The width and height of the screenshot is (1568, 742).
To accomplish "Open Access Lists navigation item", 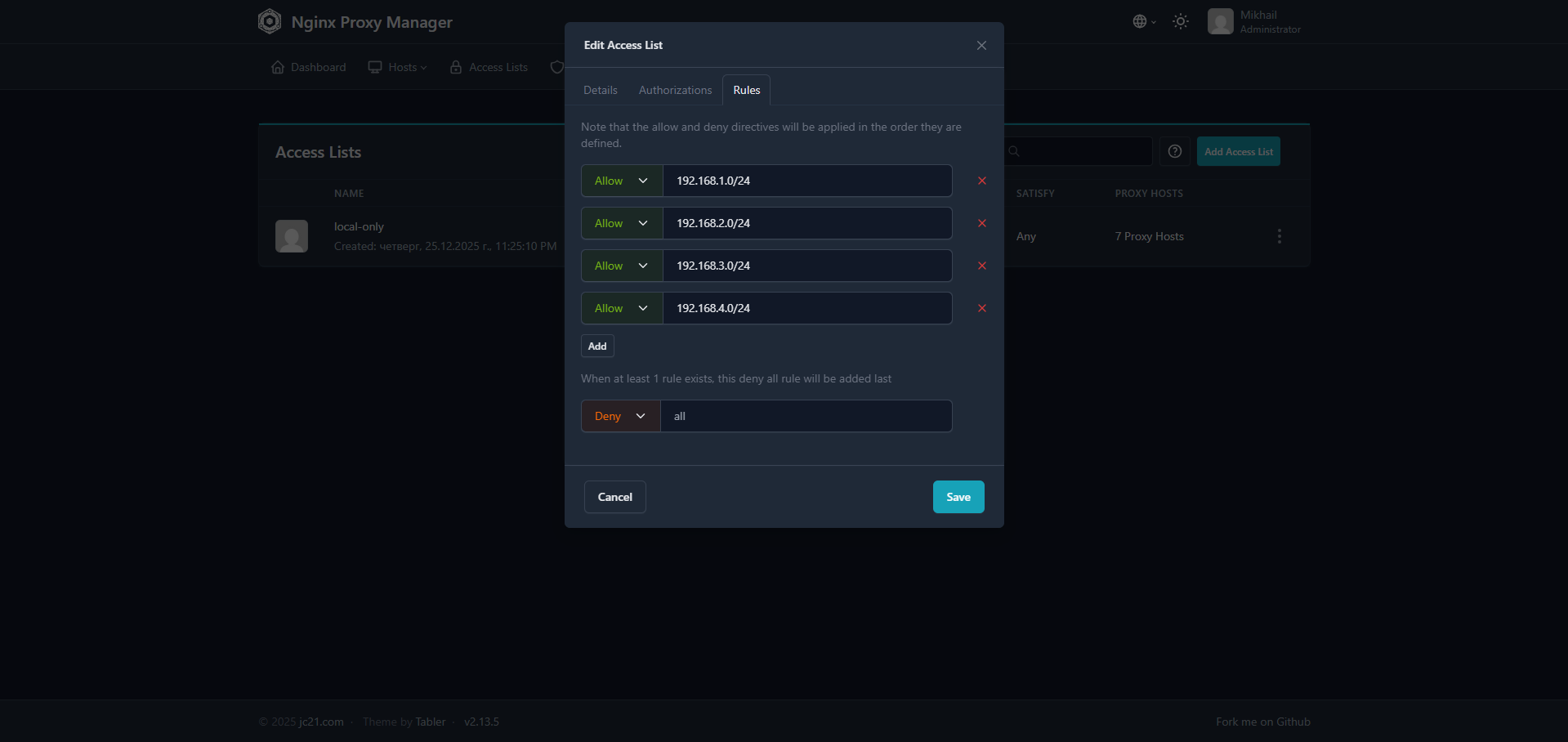I will click(489, 67).
